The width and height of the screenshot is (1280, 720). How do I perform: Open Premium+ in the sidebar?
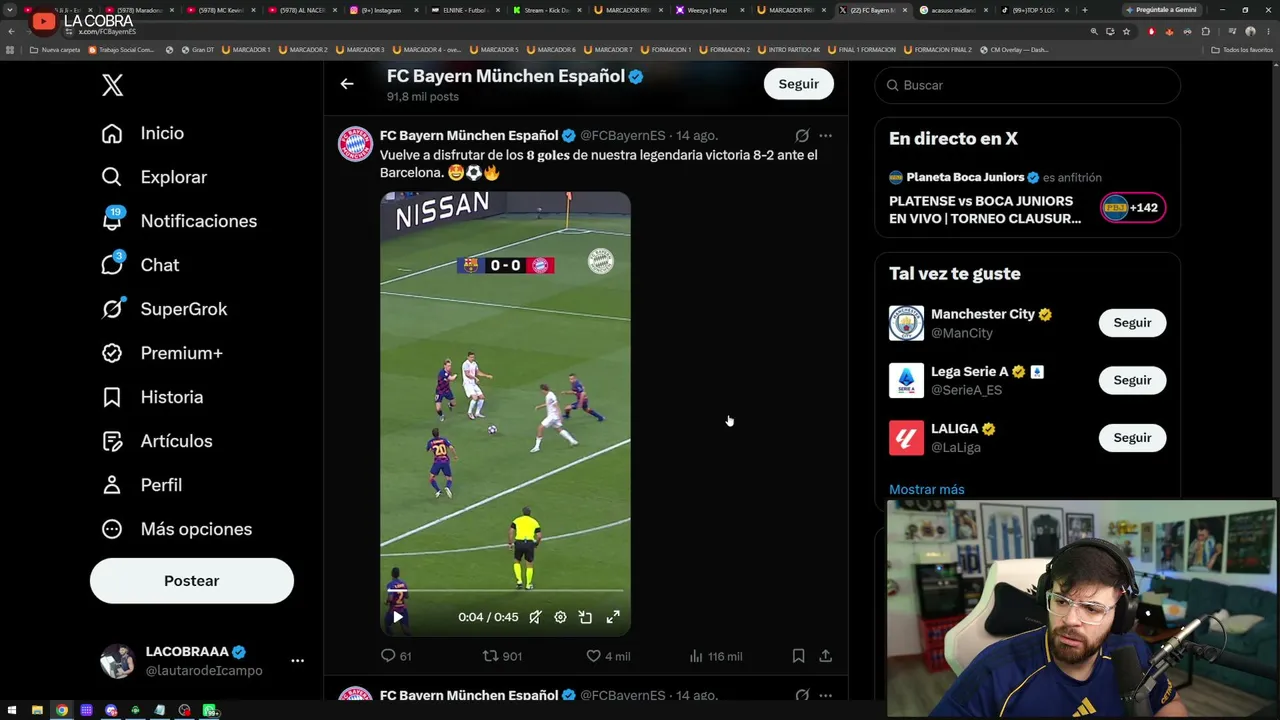coord(161,353)
